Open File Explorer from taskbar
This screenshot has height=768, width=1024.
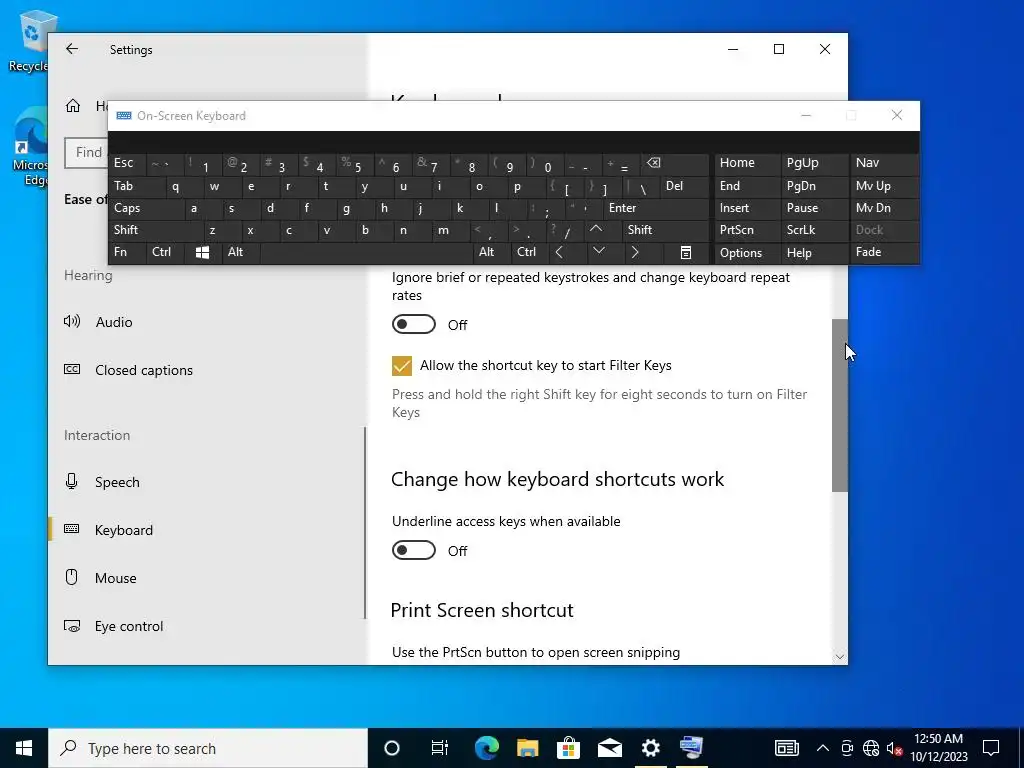point(528,748)
